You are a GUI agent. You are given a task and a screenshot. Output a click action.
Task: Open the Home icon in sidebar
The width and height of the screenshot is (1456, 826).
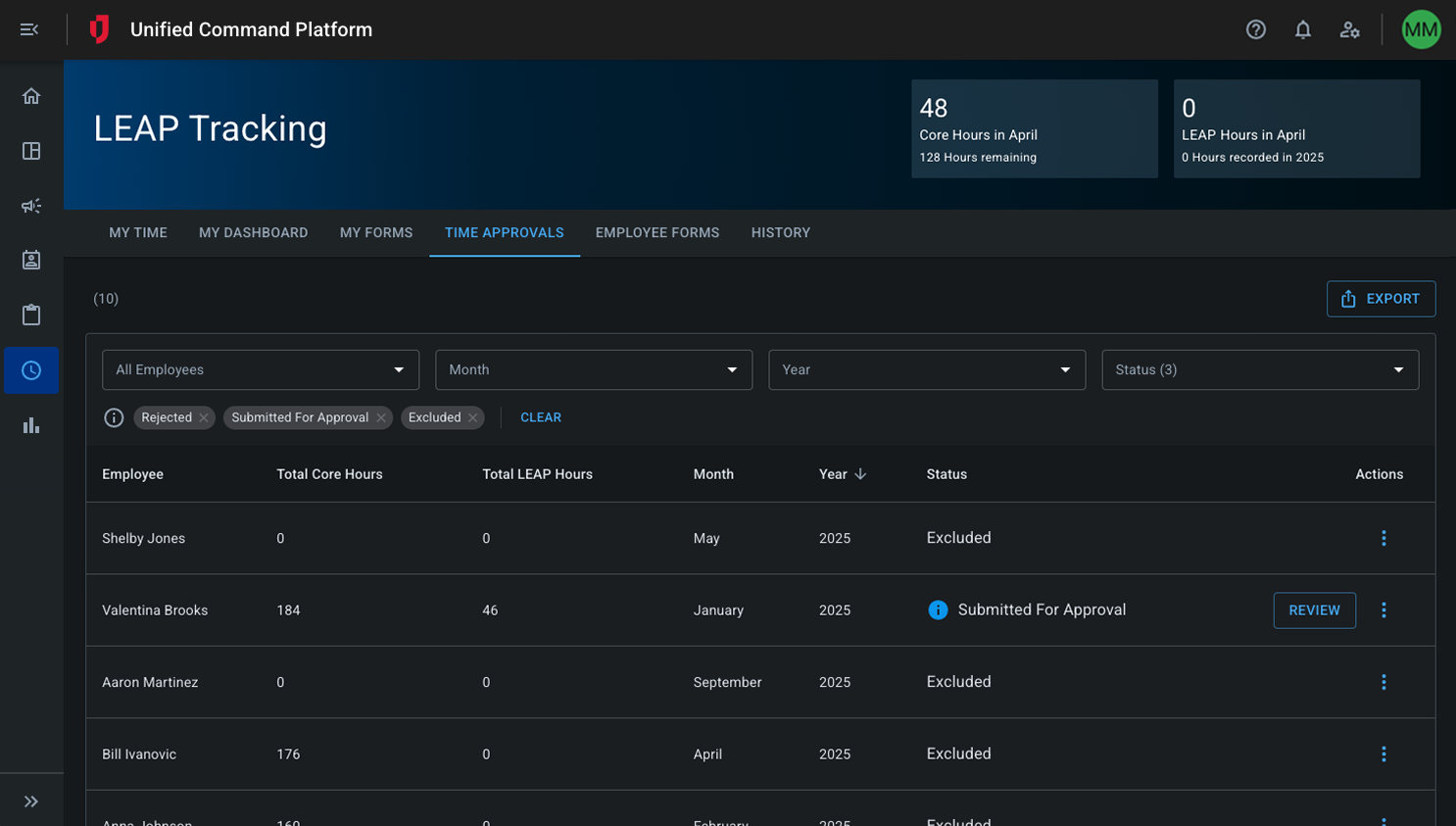pyautogui.click(x=31, y=96)
